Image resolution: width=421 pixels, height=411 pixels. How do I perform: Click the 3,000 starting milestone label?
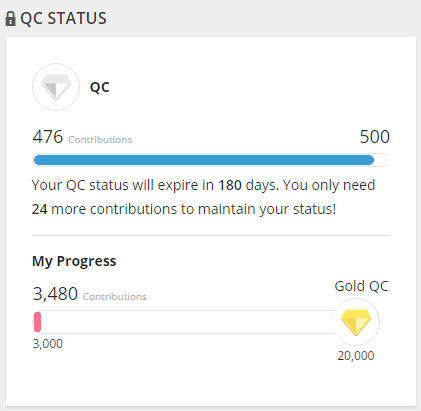pos(47,344)
